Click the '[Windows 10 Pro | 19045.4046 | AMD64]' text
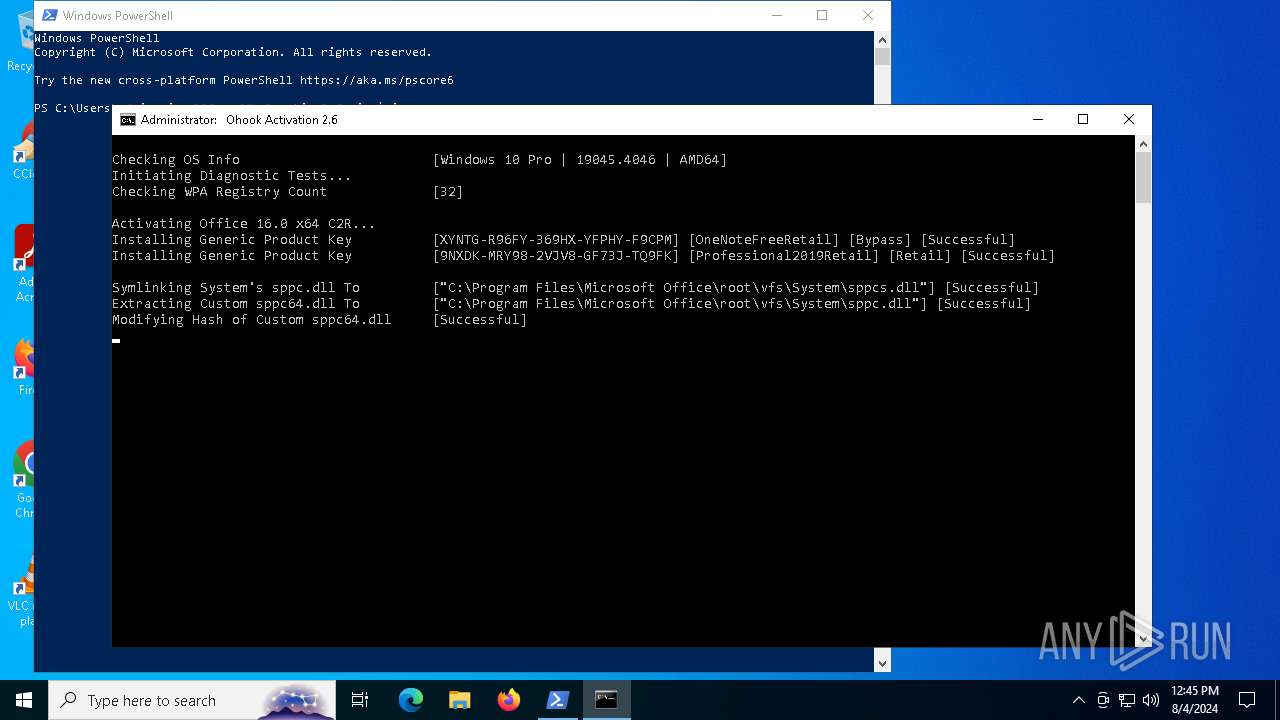This screenshot has width=1280, height=720. coord(580,160)
